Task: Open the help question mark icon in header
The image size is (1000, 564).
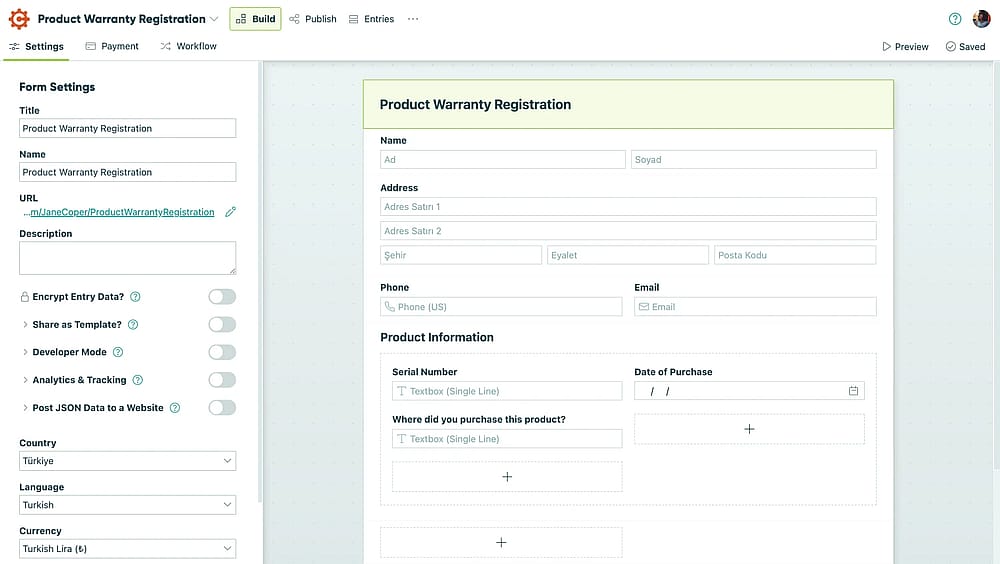Action: [x=955, y=19]
